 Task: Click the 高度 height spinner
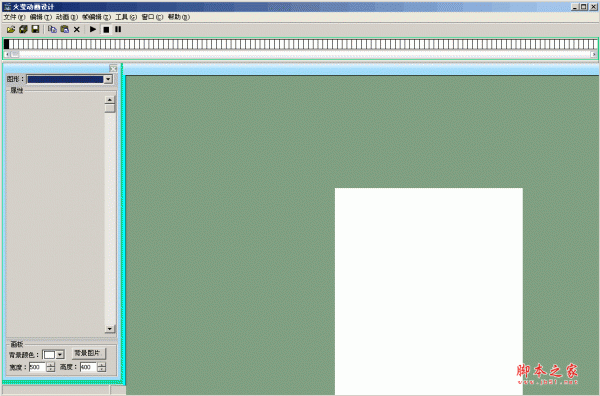[x=101, y=367]
